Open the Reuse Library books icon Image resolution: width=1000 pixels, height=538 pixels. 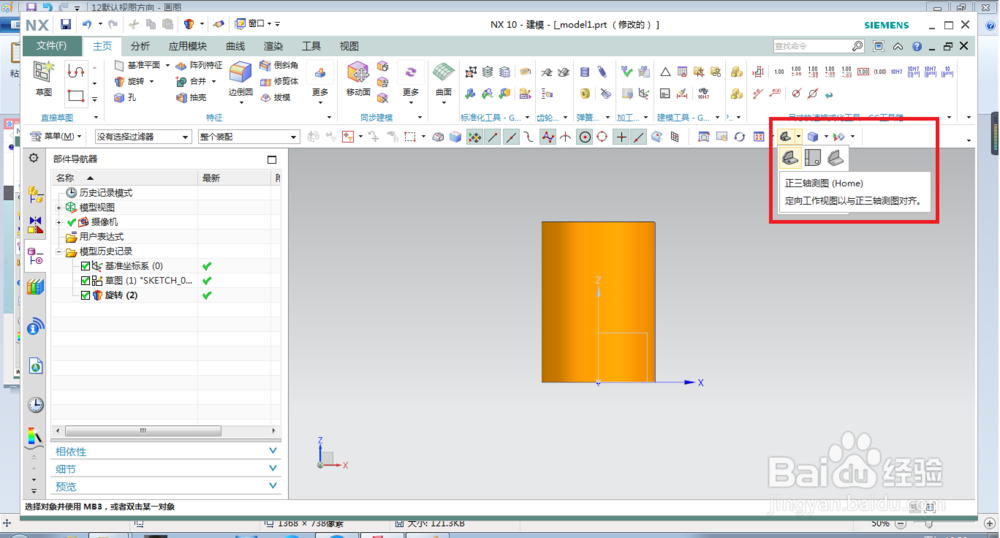tap(35, 287)
